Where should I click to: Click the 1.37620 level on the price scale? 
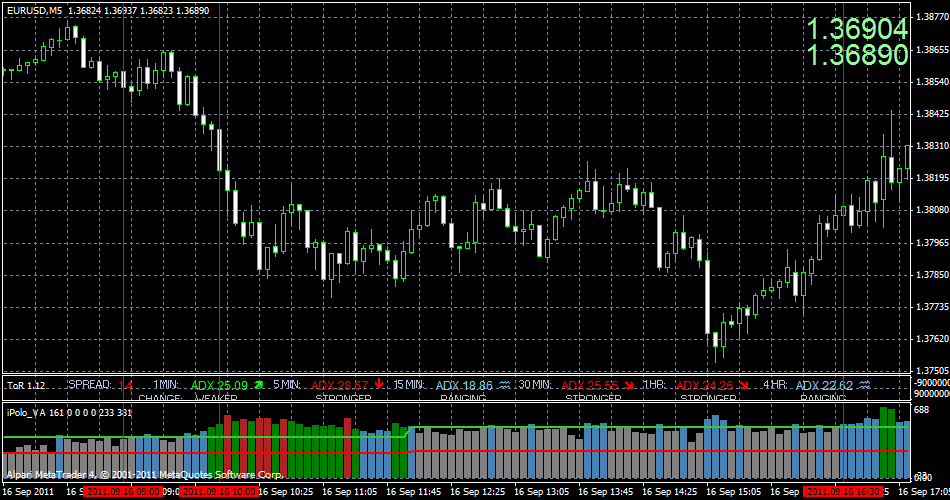pos(932,339)
